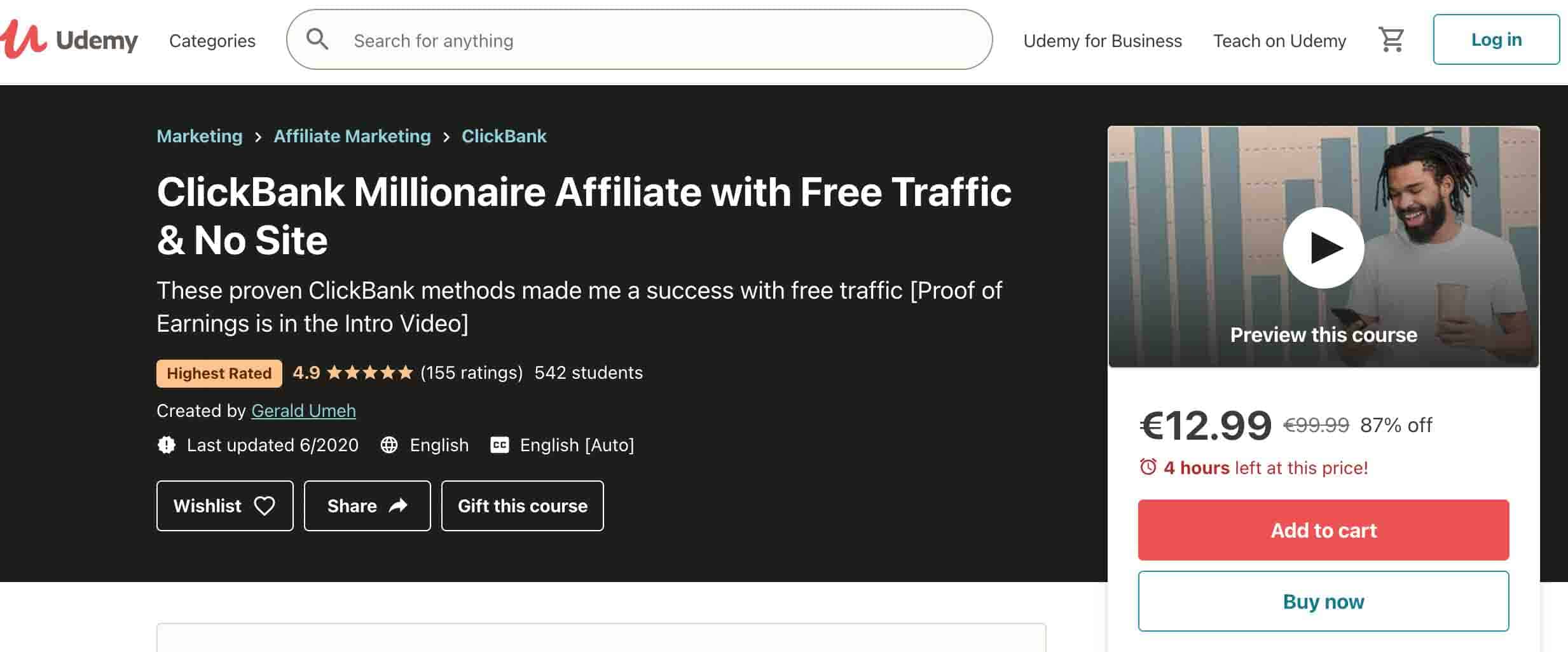Open Gerald Umeh's instructor profile
This screenshot has width=1568, height=652.
304,411
